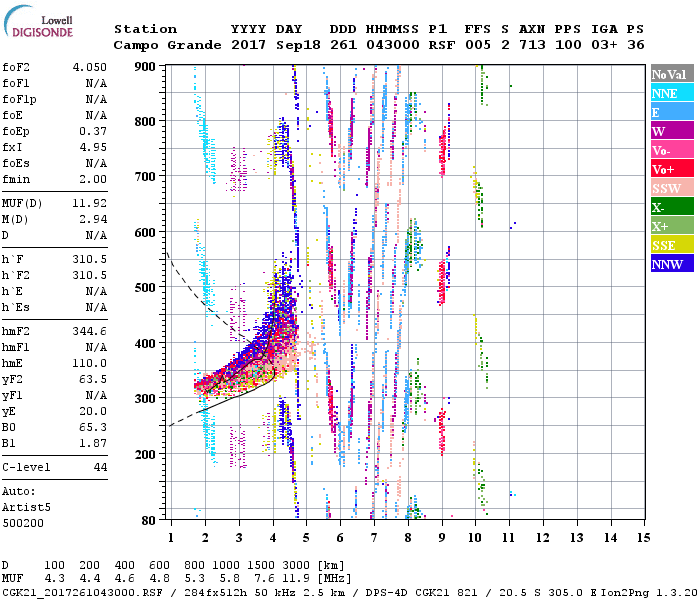Click the SSW light pink legend swatch
The width and height of the screenshot is (700, 600).
click(671, 188)
